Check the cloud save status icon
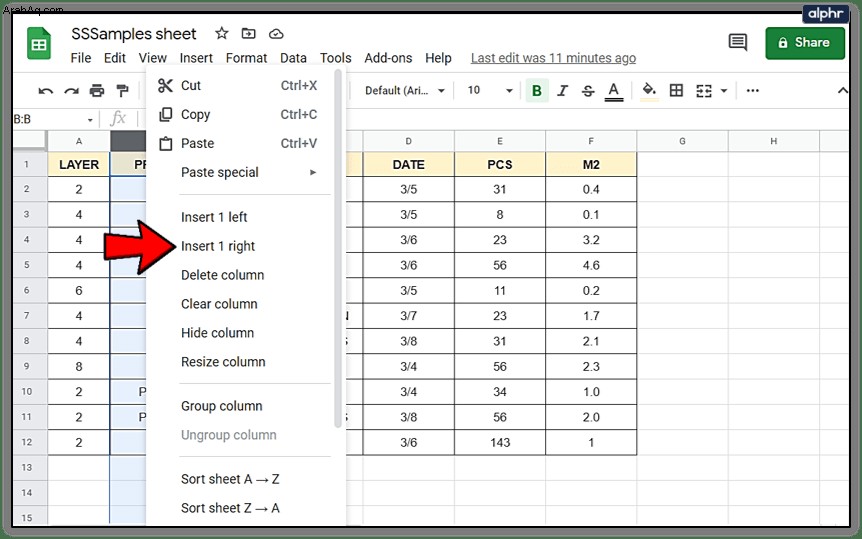 point(276,34)
